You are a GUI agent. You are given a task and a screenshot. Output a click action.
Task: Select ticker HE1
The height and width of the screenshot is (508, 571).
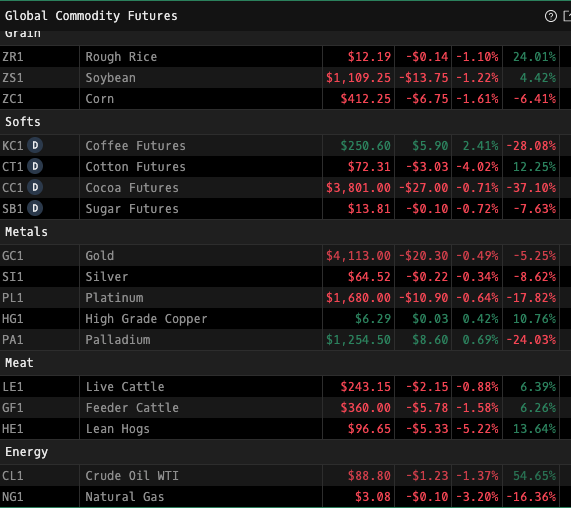13,429
